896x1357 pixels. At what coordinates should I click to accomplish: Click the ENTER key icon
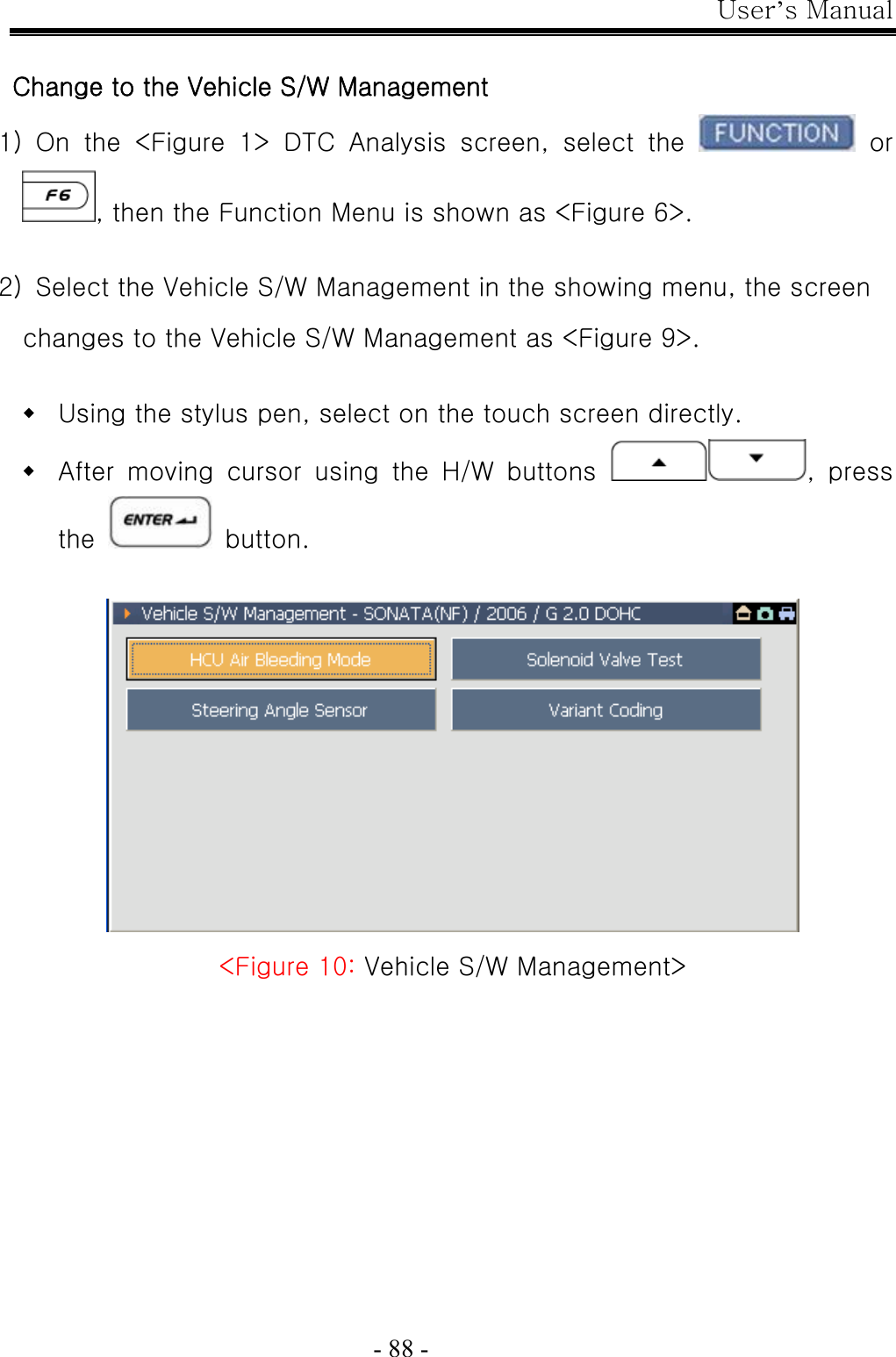[x=161, y=521]
